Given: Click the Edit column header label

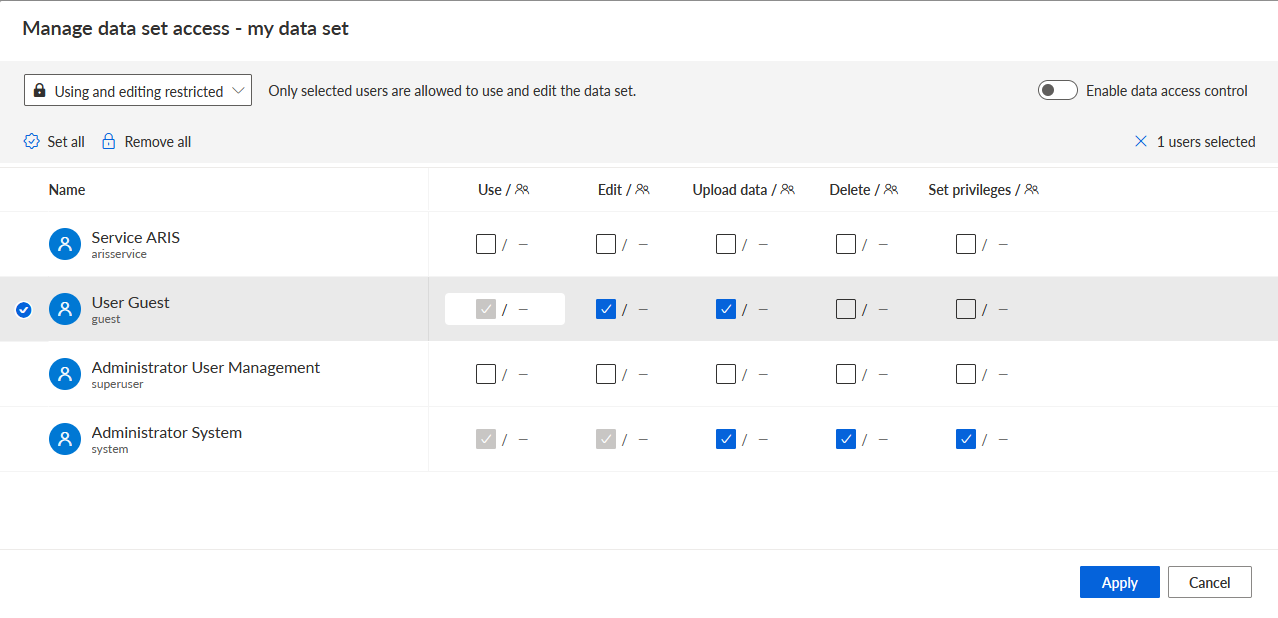Looking at the screenshot, I should [x=610, y=190].
